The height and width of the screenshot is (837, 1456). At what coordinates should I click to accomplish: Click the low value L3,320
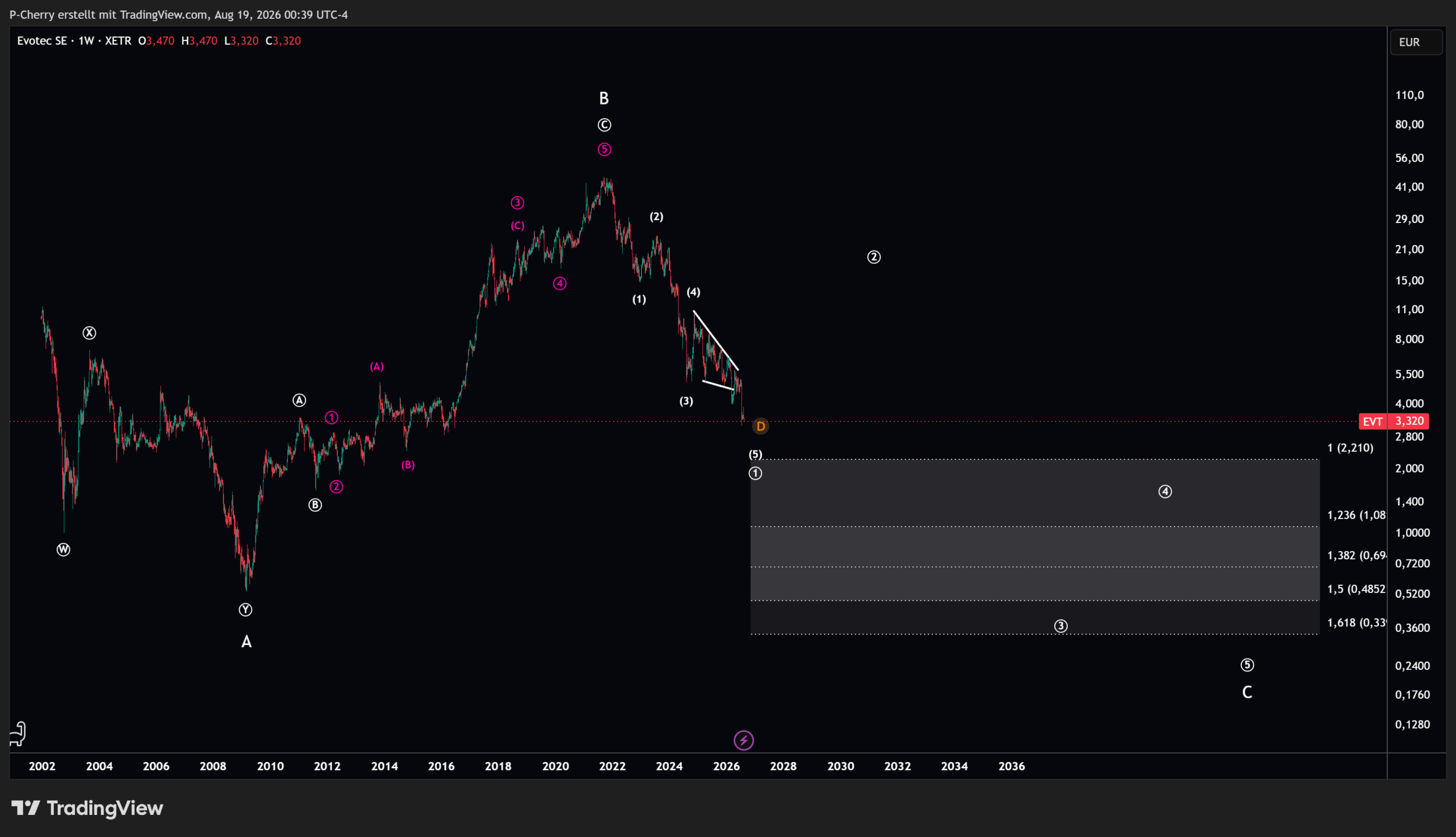tap(241, 41)
